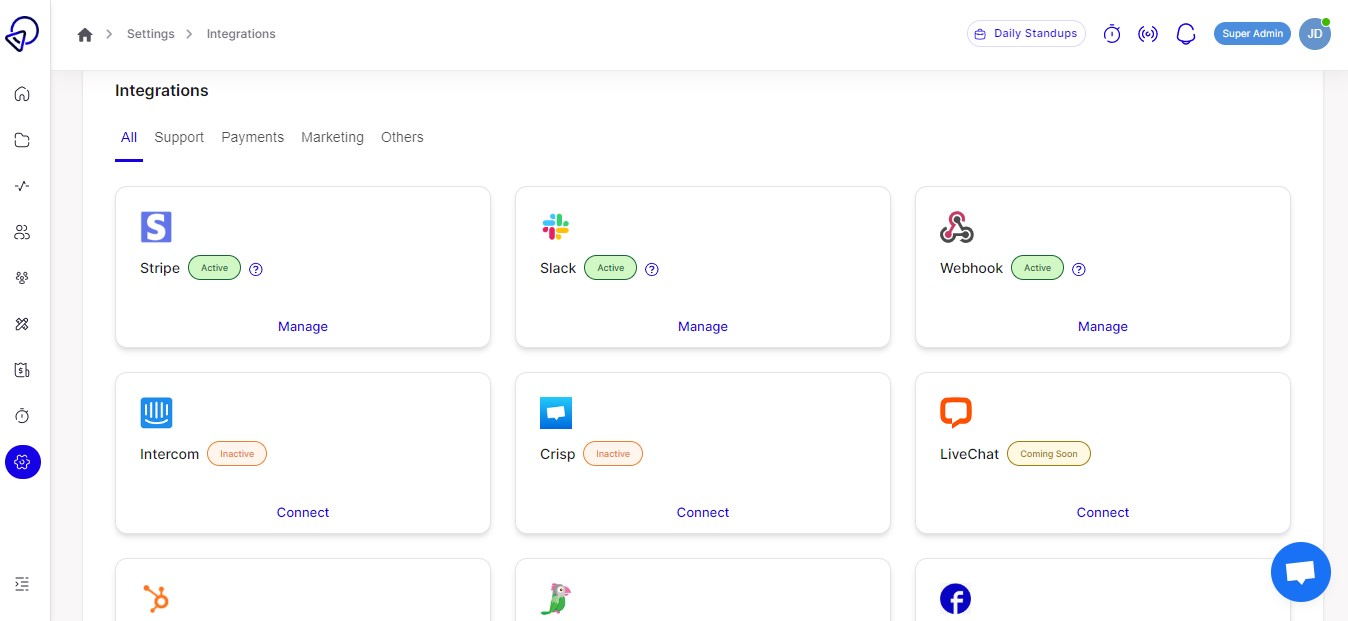Open the Daily Standups button
Viewport: 1348px width, 621px height.
[x=1026, y=33]
